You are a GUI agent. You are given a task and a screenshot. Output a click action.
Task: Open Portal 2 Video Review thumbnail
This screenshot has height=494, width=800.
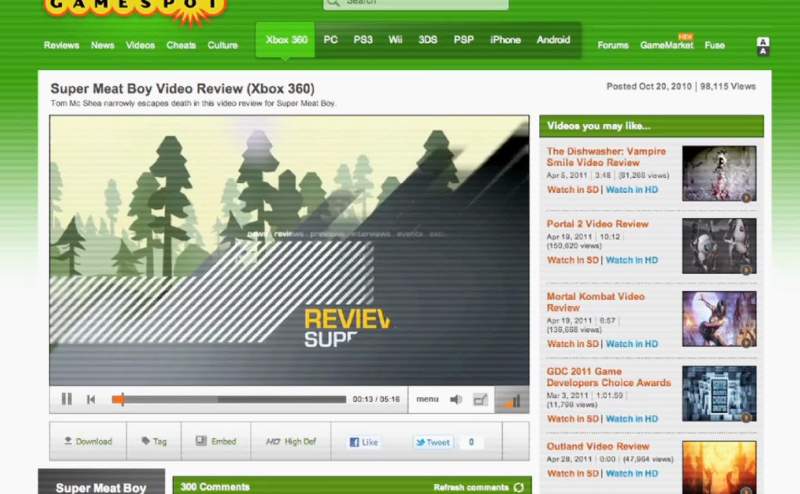coord(718,245)
